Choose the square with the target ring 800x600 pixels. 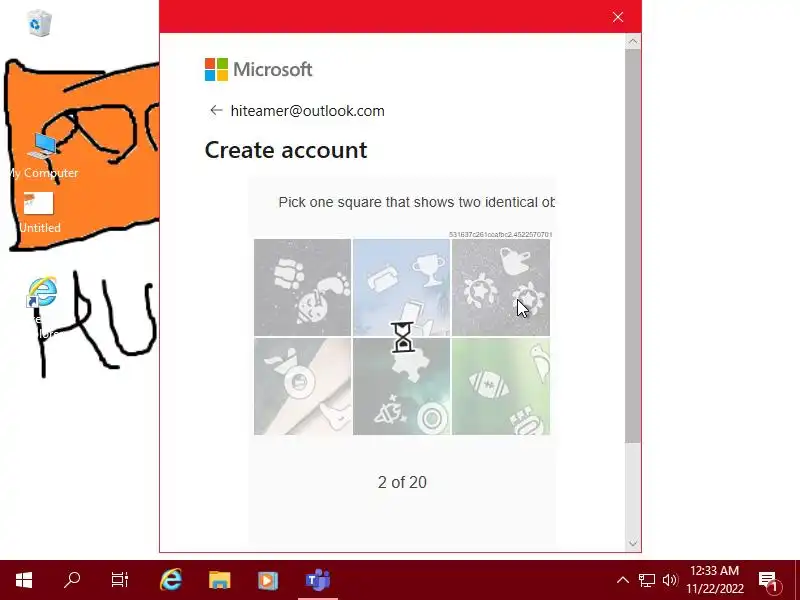[x=402, y=386]
